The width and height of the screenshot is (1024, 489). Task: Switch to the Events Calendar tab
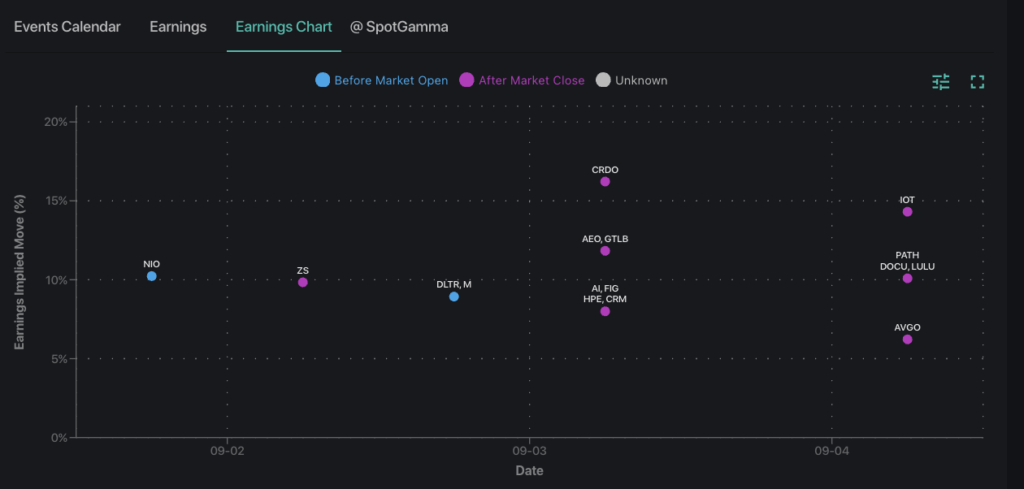click(x=67, y=27)
